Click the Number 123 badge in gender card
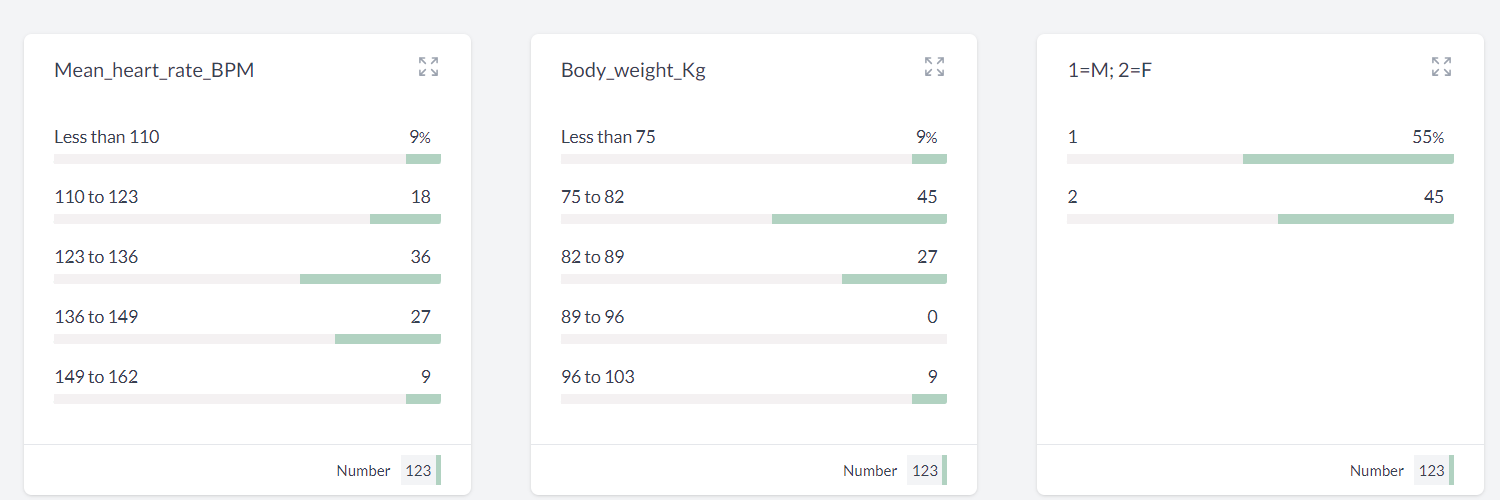 click(x=1434, y=470)
